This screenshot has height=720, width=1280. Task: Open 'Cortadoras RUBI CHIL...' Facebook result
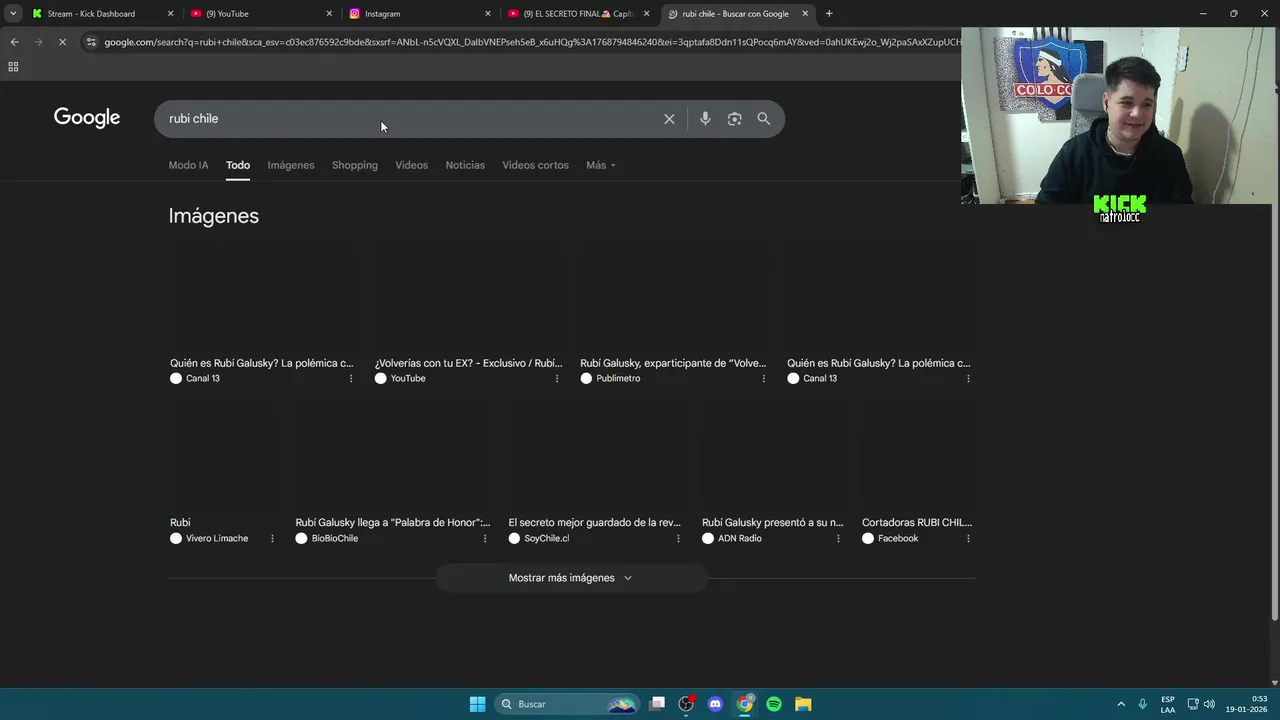pyautogui.click(x=917, y=522)
